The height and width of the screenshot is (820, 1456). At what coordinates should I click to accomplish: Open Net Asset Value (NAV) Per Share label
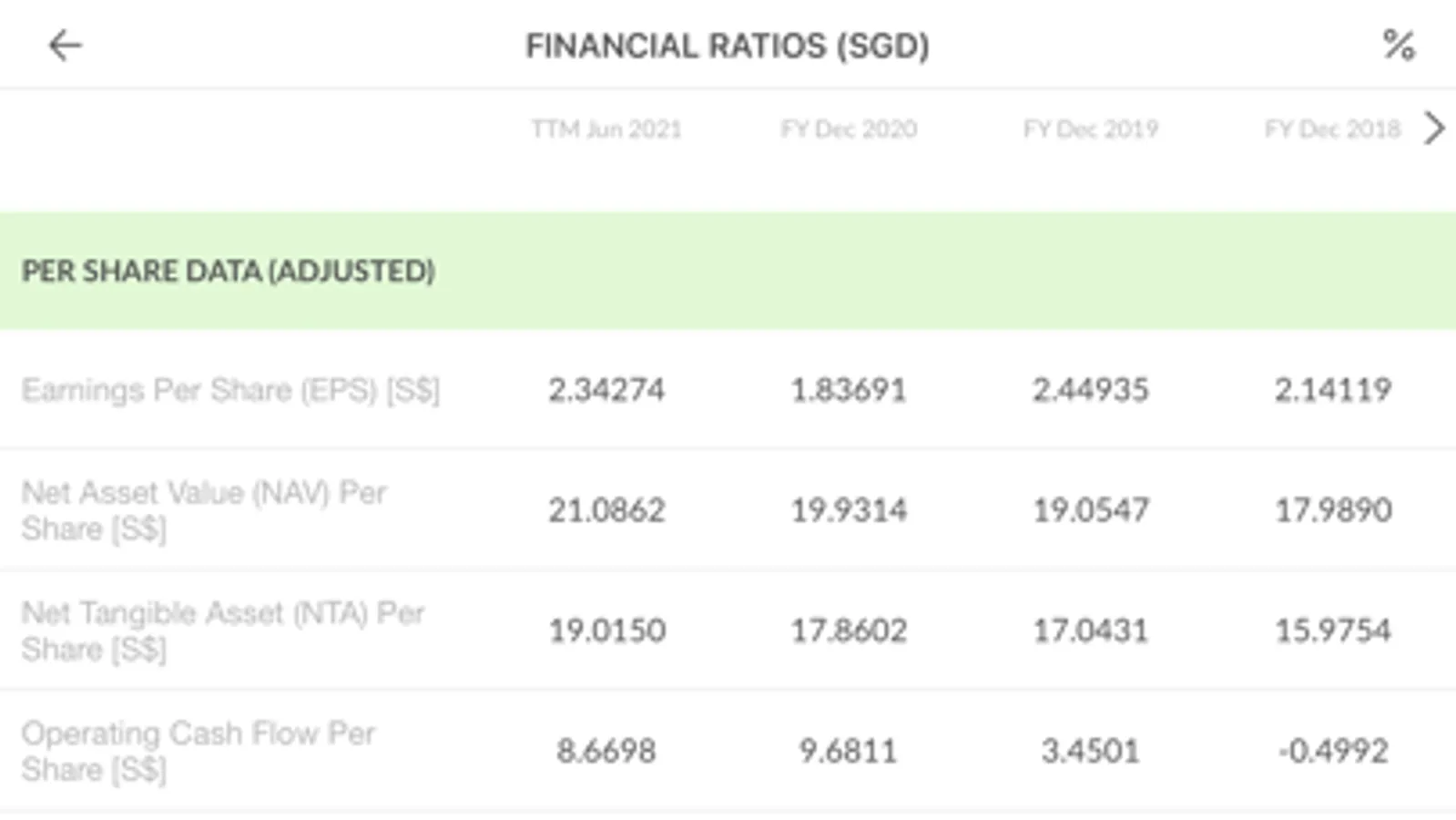[x=204, y=510]
